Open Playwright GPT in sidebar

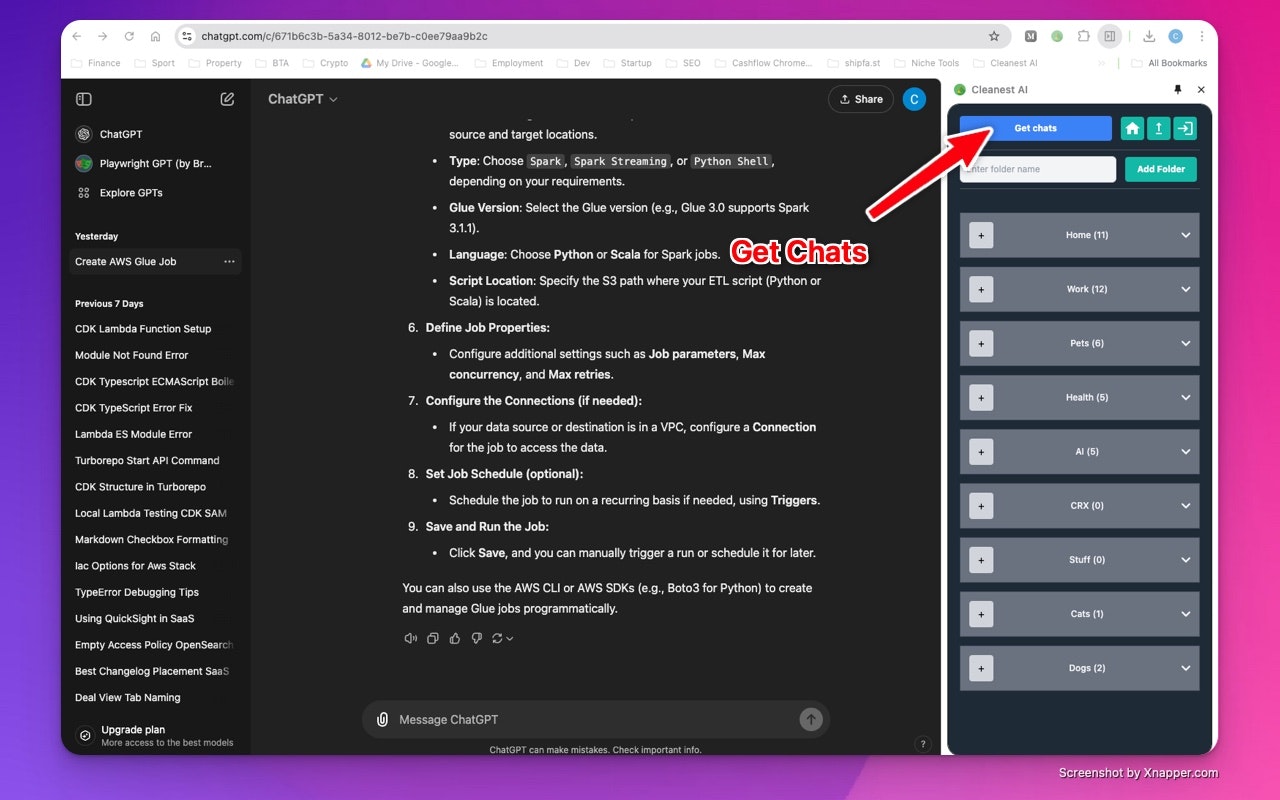pyautogui.click(x=144, y=163)
